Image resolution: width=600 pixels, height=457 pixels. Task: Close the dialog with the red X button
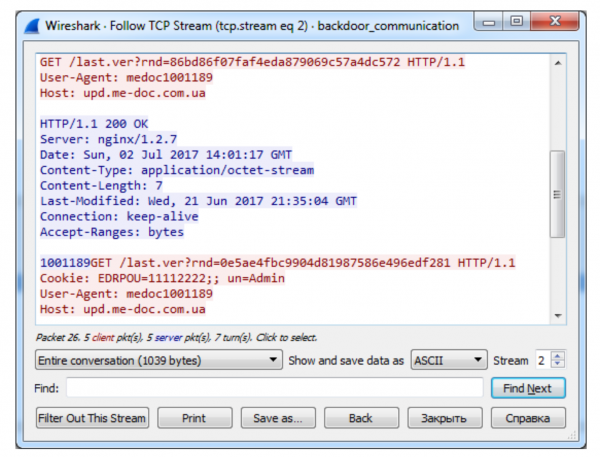coord(554,21)
